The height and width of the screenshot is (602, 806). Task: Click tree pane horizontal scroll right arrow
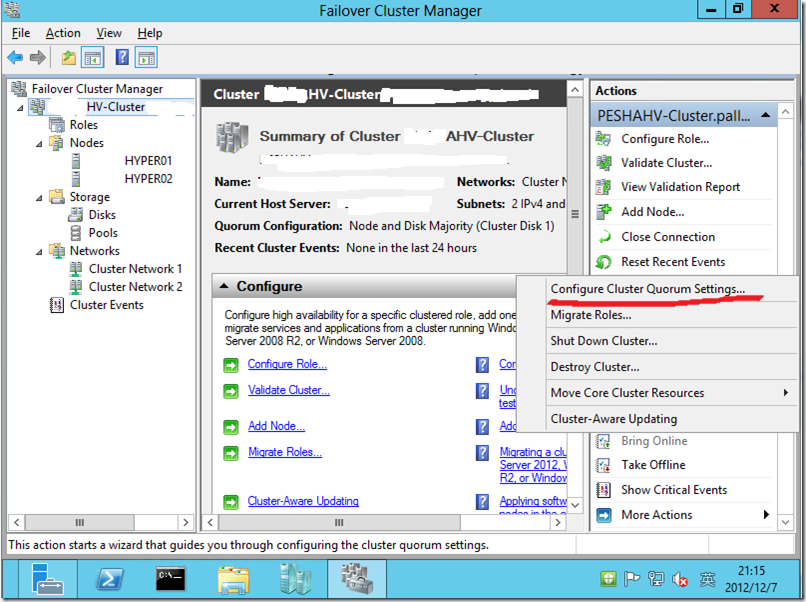[186, 522]
